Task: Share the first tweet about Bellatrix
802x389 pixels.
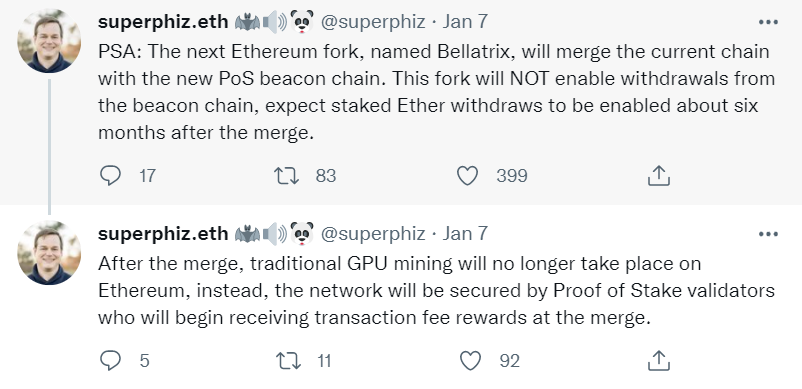Action: coord(659,176)
